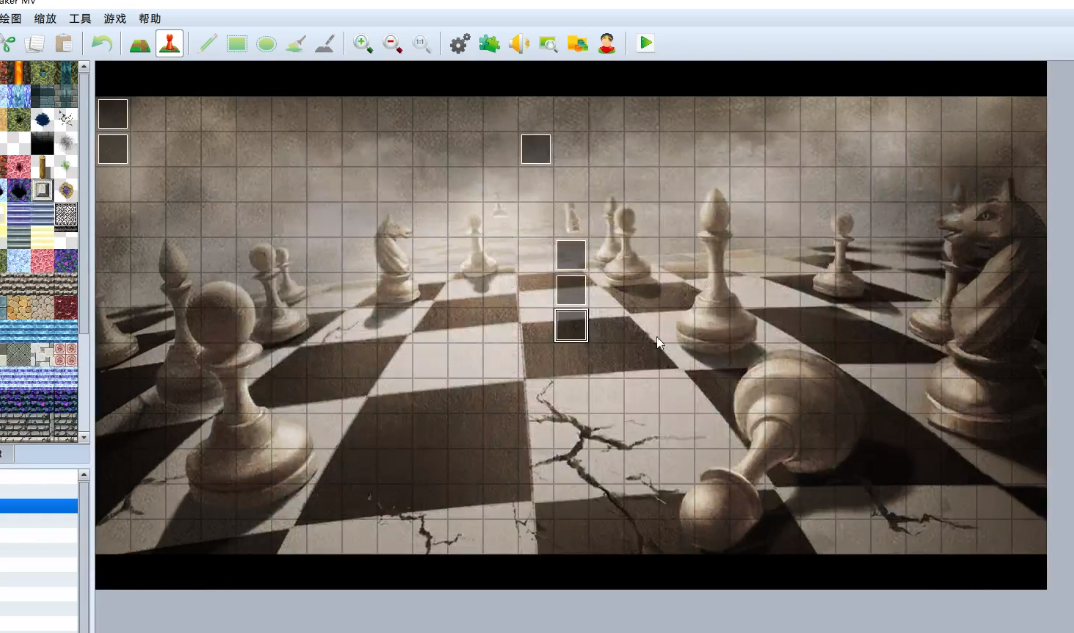Select the highlighted event tile on the map
The image size is (1074, 633).
pos(571,325)
